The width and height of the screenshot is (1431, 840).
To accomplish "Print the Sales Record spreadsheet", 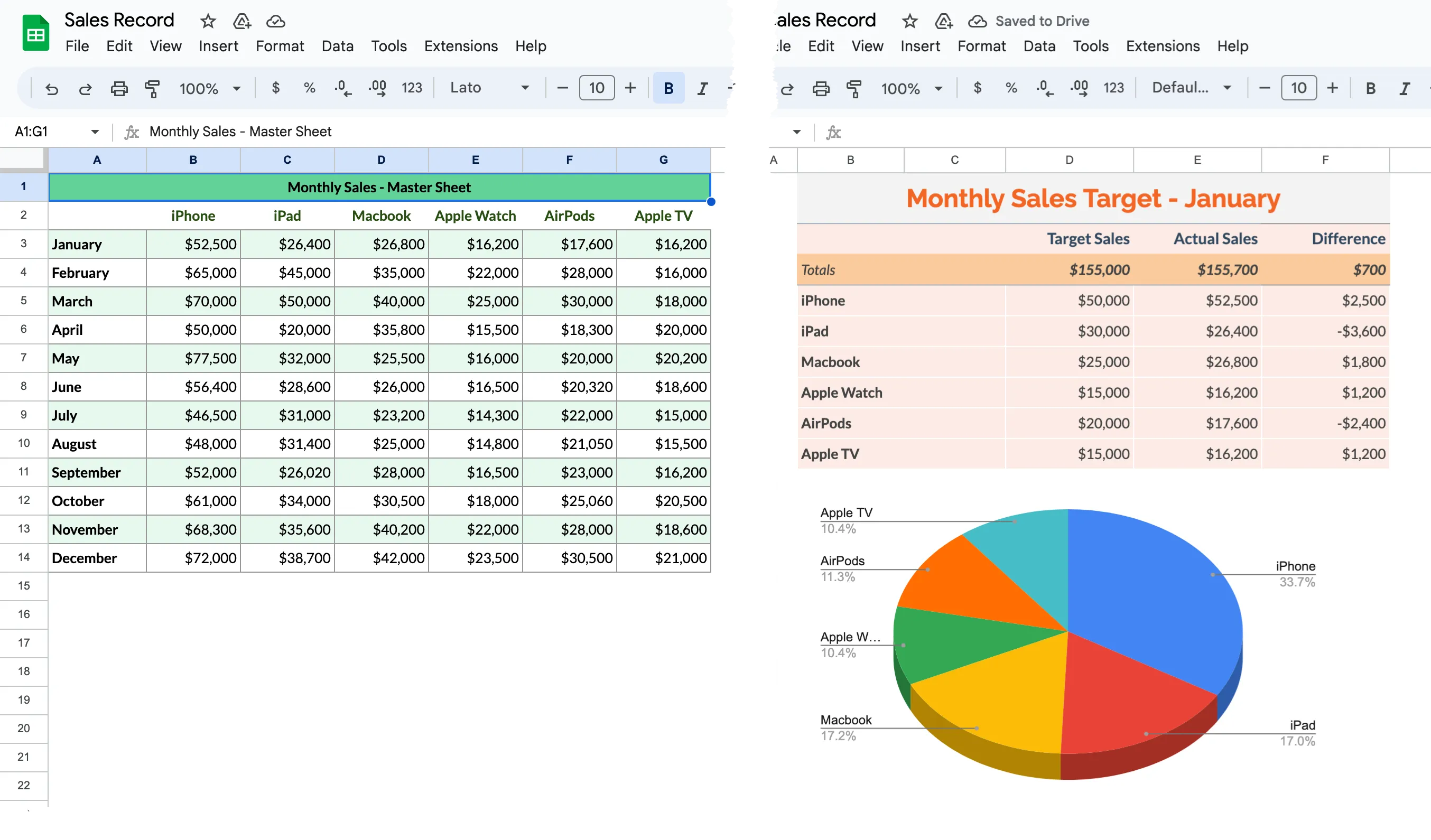I will tap(119, 89).
